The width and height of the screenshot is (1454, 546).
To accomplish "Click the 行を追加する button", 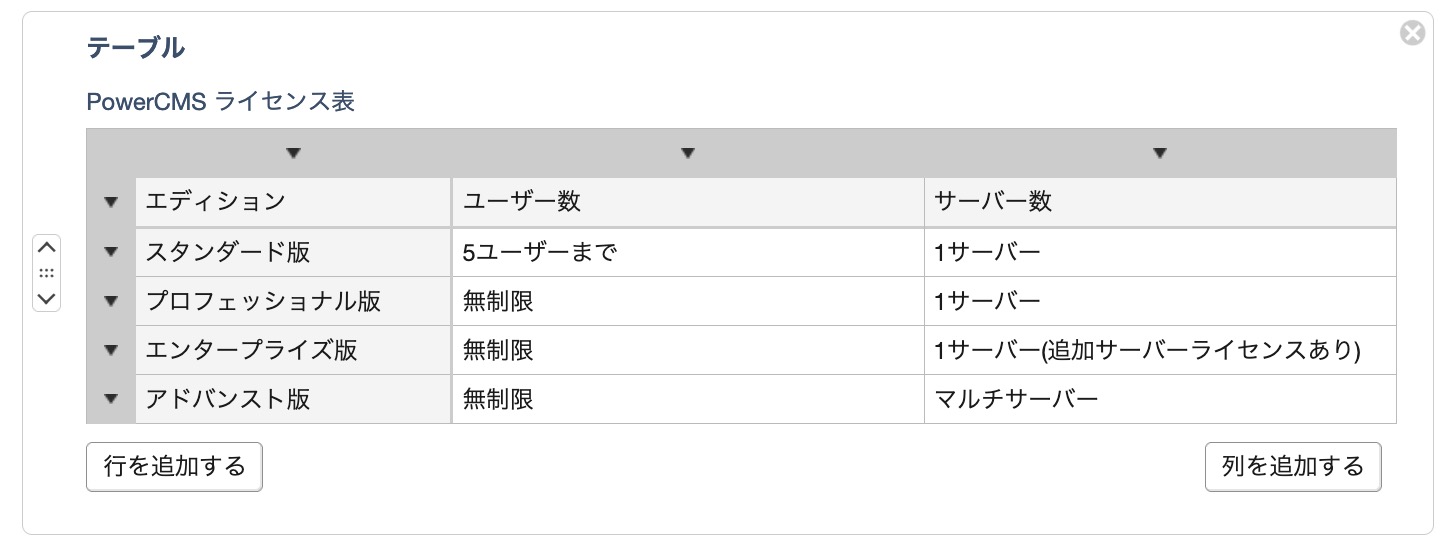I will tap(174, 467).
